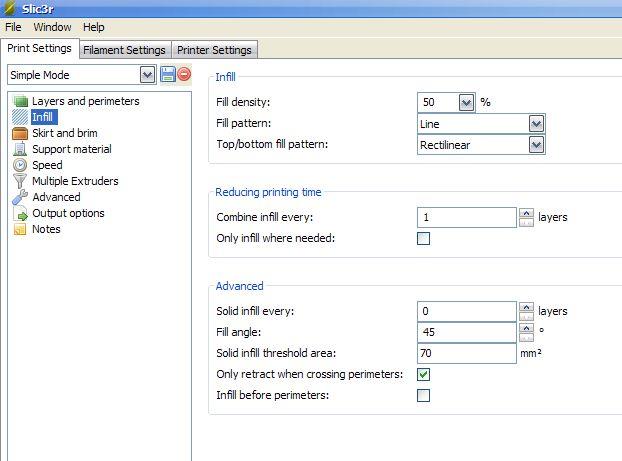This screenshot has height=461, width=622.
Task: Click the Fill density label
Action: point(243,102)
